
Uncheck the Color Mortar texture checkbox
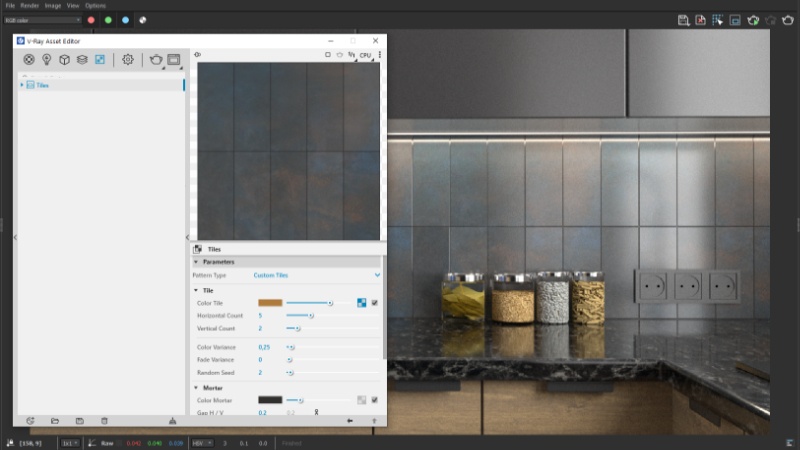coord(374,401)
